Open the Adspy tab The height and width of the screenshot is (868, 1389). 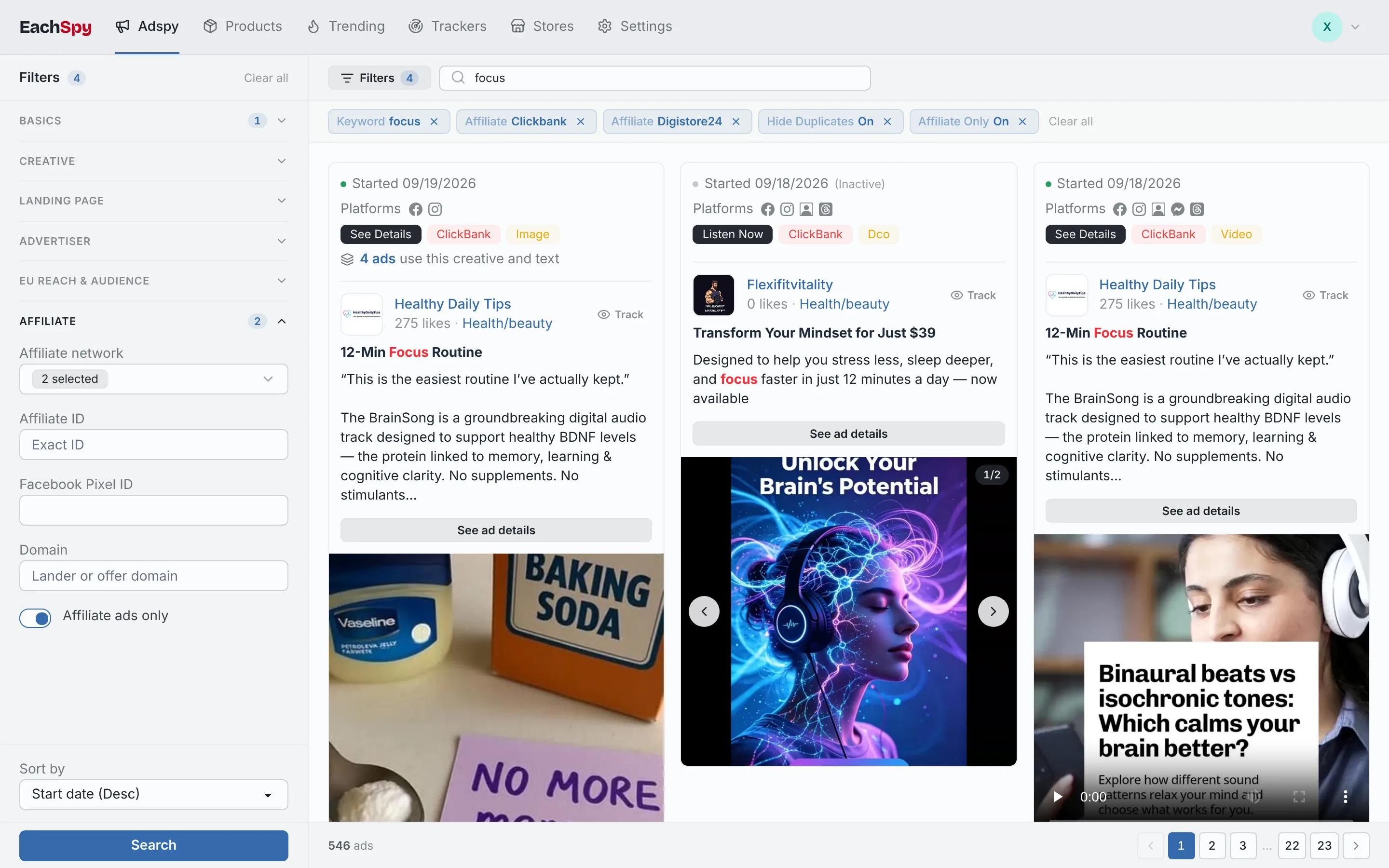147,27
